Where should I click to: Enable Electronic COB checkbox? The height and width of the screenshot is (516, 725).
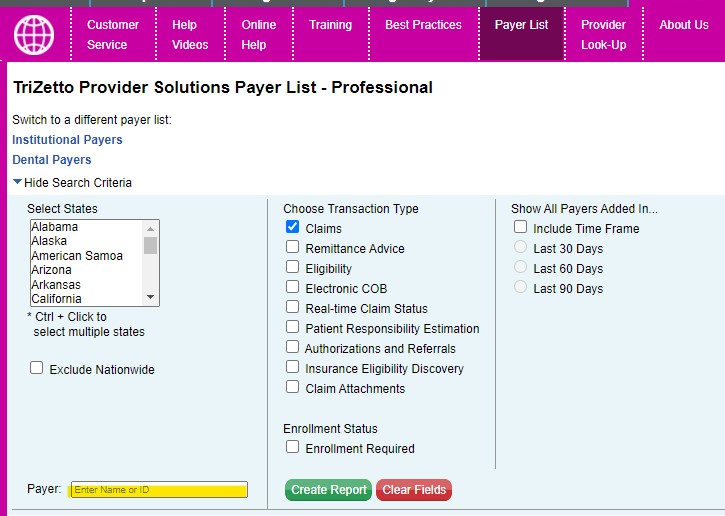point(292,287)
